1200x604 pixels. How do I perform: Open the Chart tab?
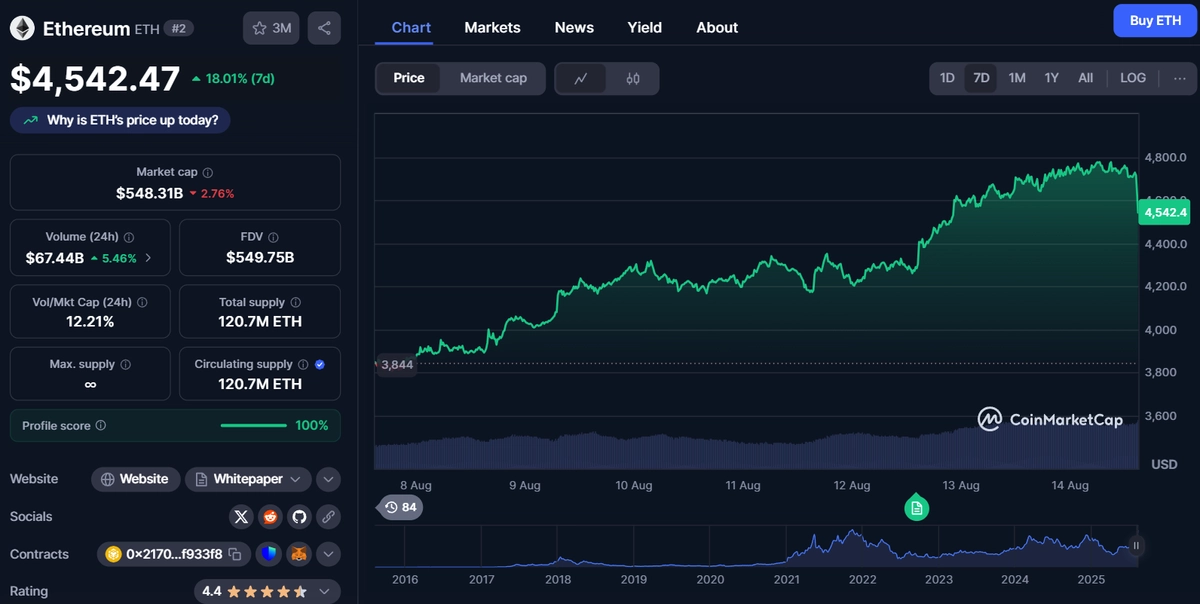411,27
